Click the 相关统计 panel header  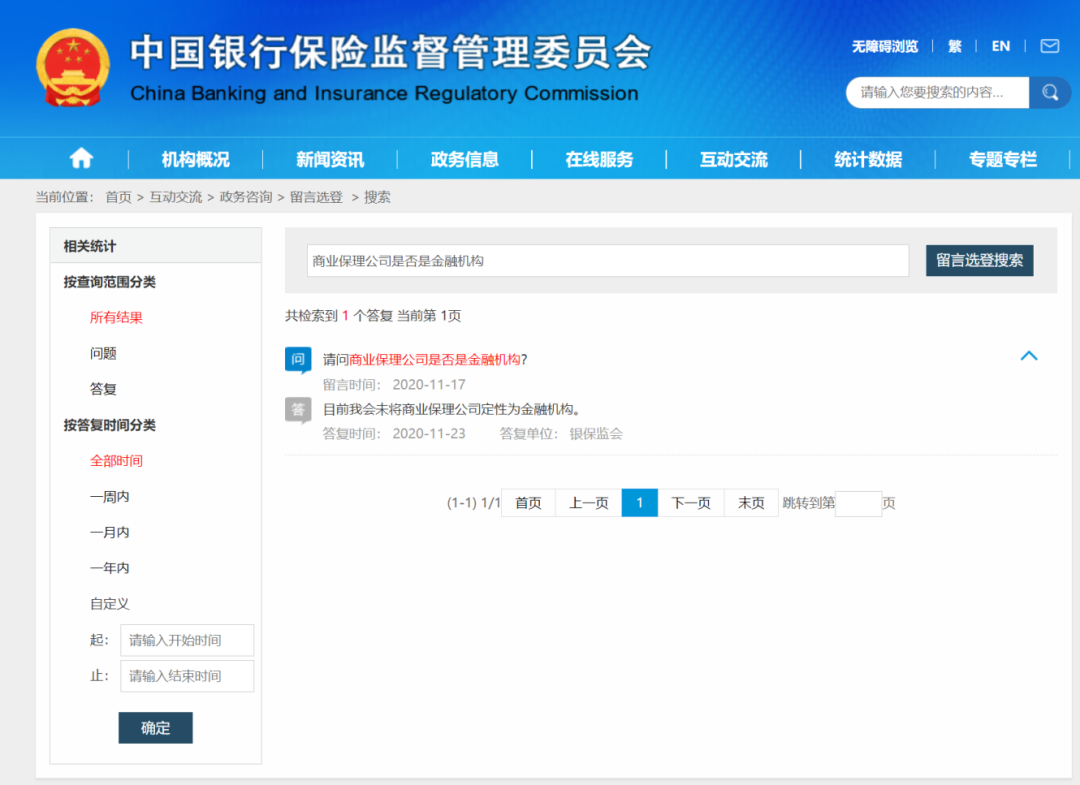[x=156, y=246]
